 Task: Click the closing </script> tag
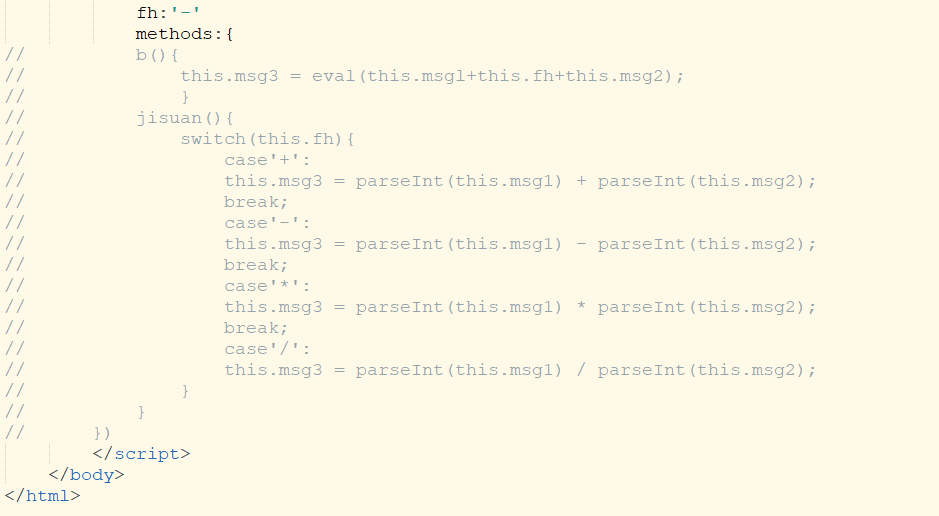[141, 453]
